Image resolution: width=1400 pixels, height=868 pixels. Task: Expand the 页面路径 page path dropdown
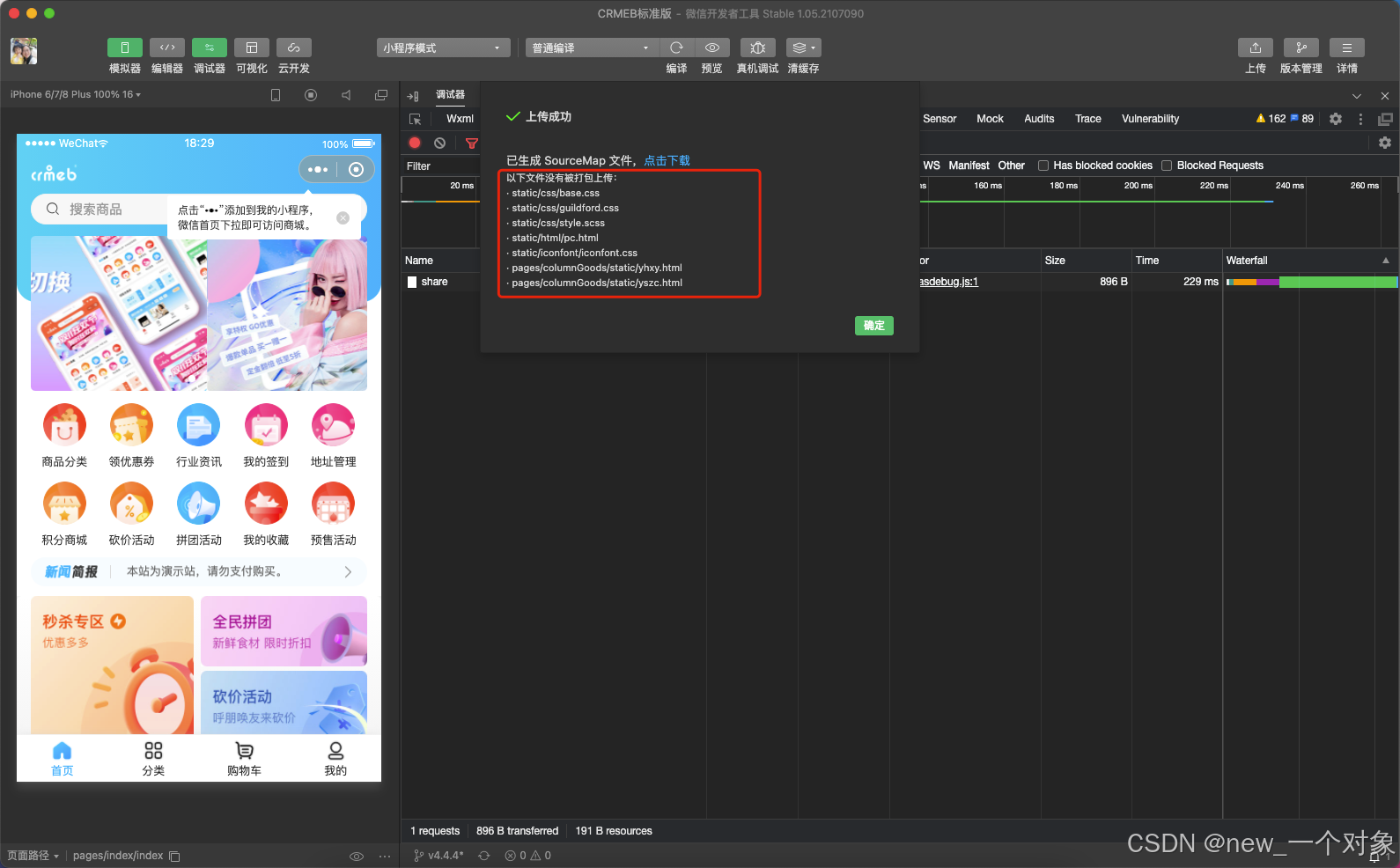pos(33,856)
